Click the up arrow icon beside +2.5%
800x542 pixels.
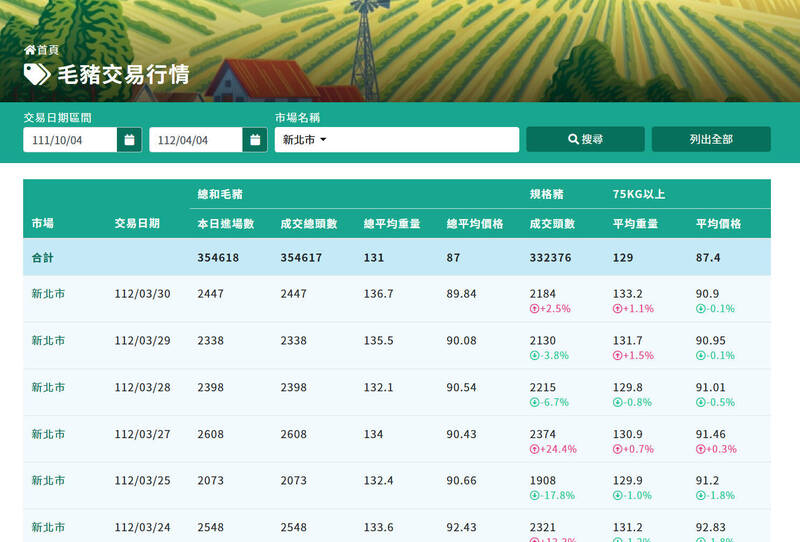(535, 309)
